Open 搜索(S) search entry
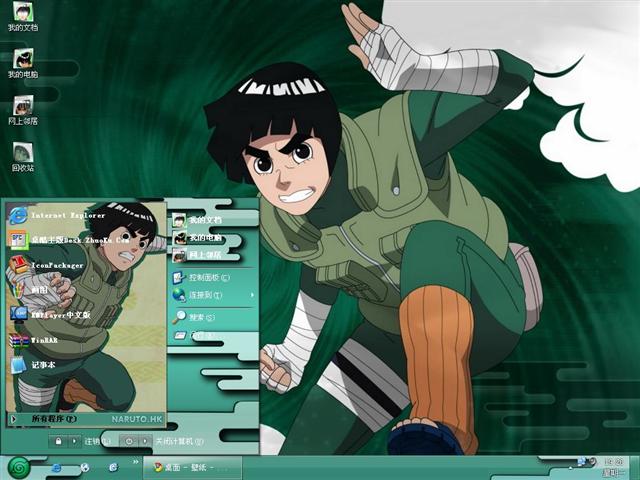Viewport: 640px width, 480px height. (x=194, y=317)
